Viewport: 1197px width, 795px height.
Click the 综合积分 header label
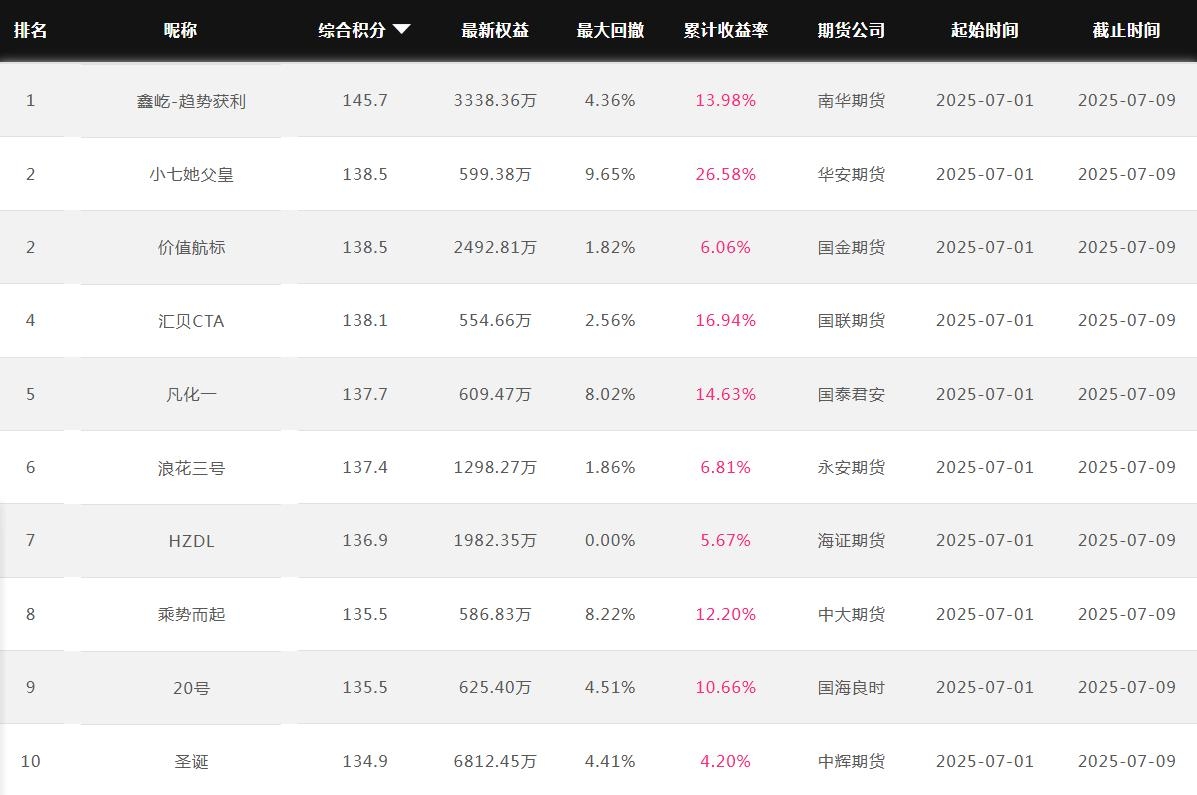click(x=352, y=30)
